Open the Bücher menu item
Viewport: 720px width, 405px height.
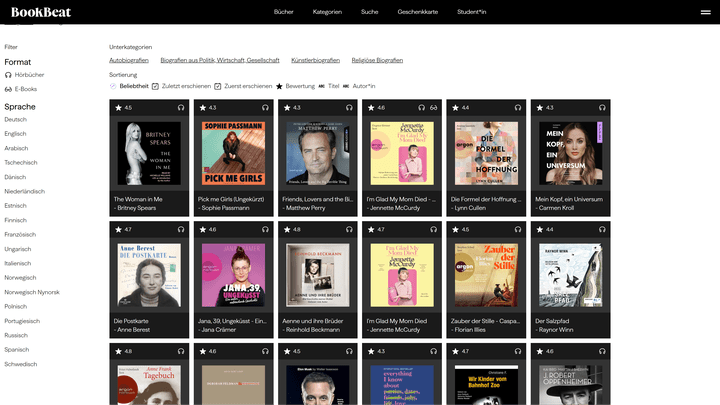(283, 12)
